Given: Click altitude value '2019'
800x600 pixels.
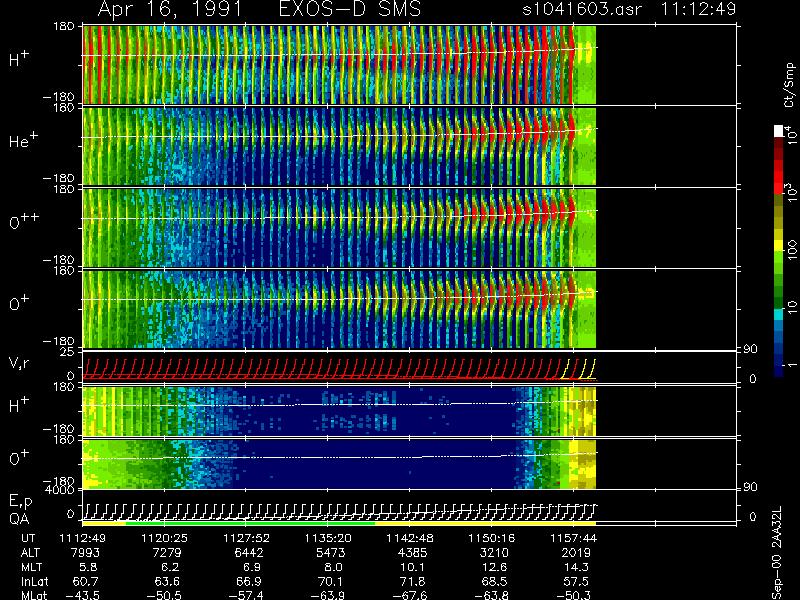Looking at the screenshot, I should click(x=576, y=553).
